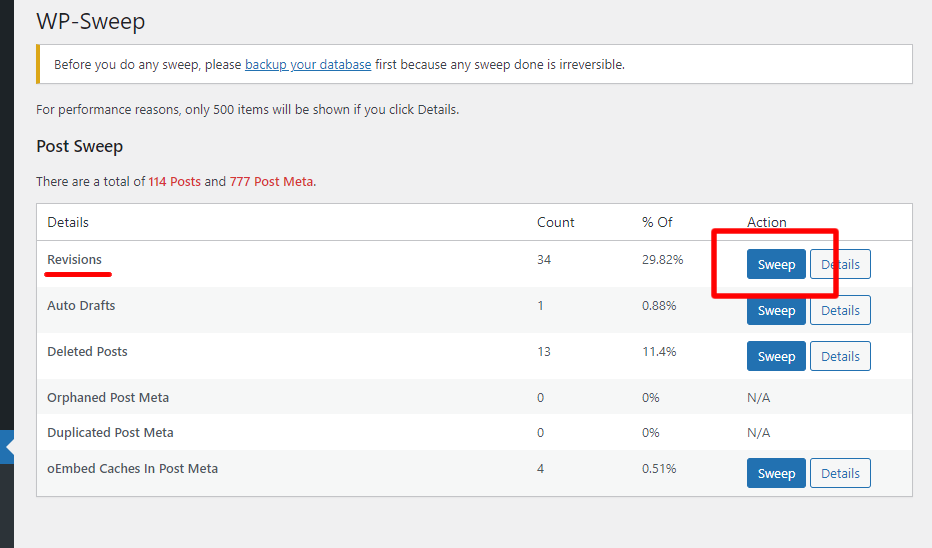This screenshot has height=548, width=932.
Task: Select the oEmbed Caches In Post Meta label
Action: click(133, 468)
